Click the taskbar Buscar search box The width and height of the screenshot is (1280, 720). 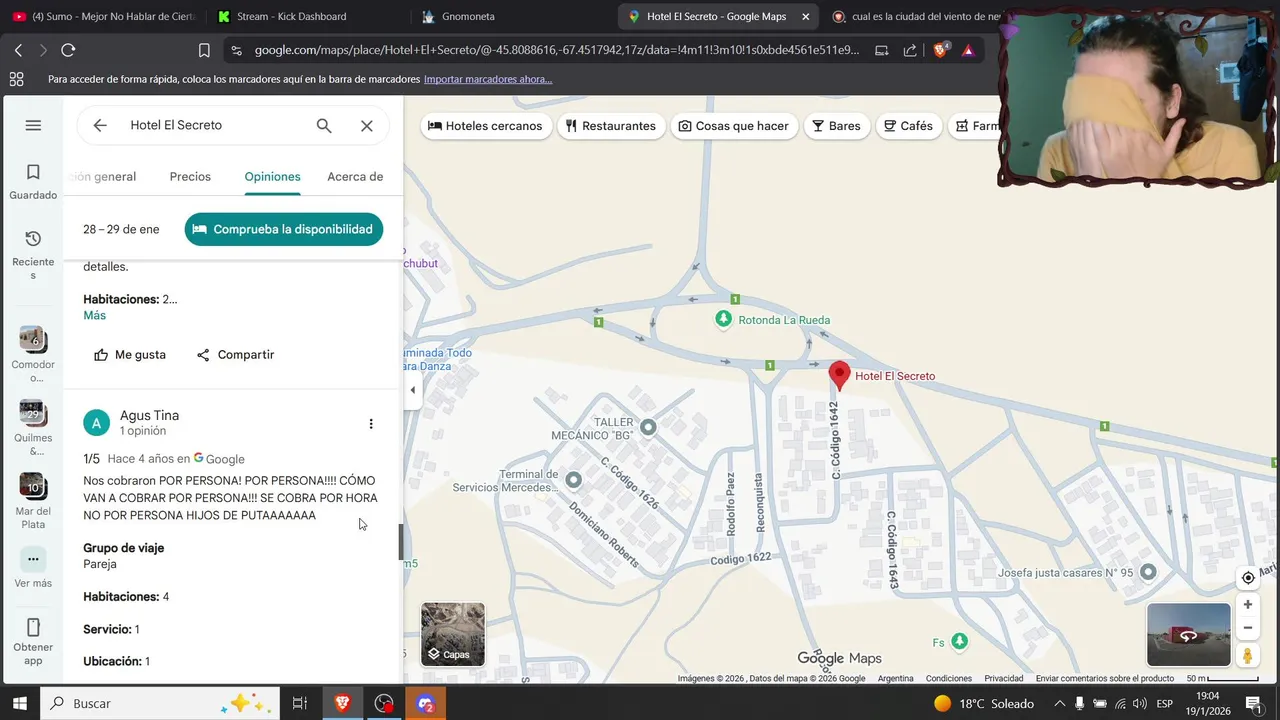160,703
